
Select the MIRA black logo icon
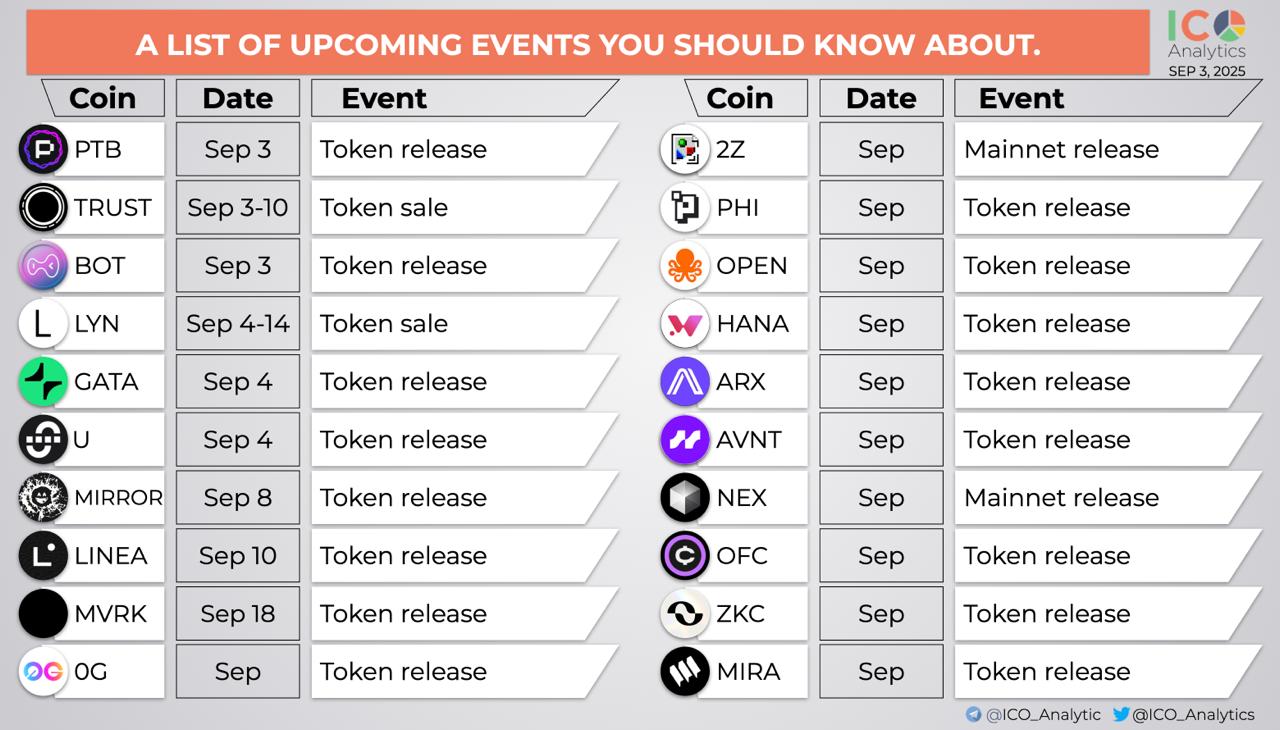(x=685, y=672)
